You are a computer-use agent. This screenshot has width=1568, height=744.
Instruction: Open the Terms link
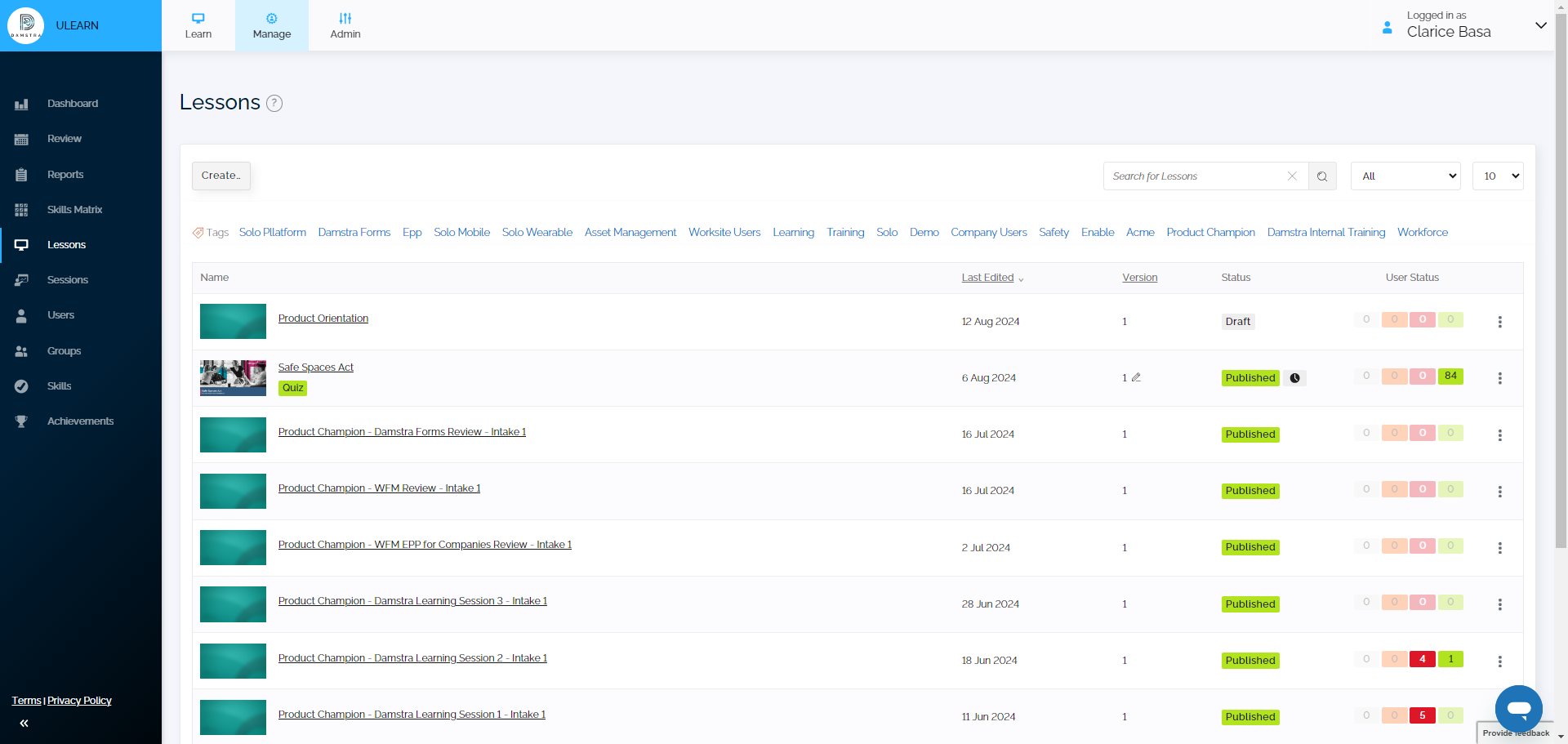(26, 701)
